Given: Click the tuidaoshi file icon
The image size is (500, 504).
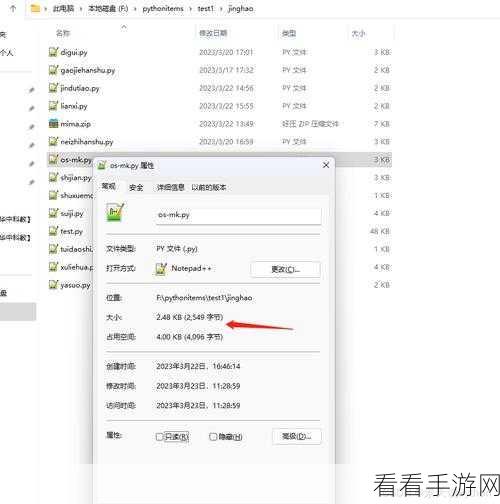Looking at the screenshot, I should 53,249.
